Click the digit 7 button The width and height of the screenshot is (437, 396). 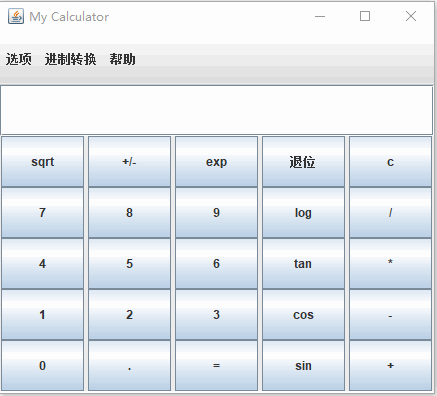pos(42,213)
